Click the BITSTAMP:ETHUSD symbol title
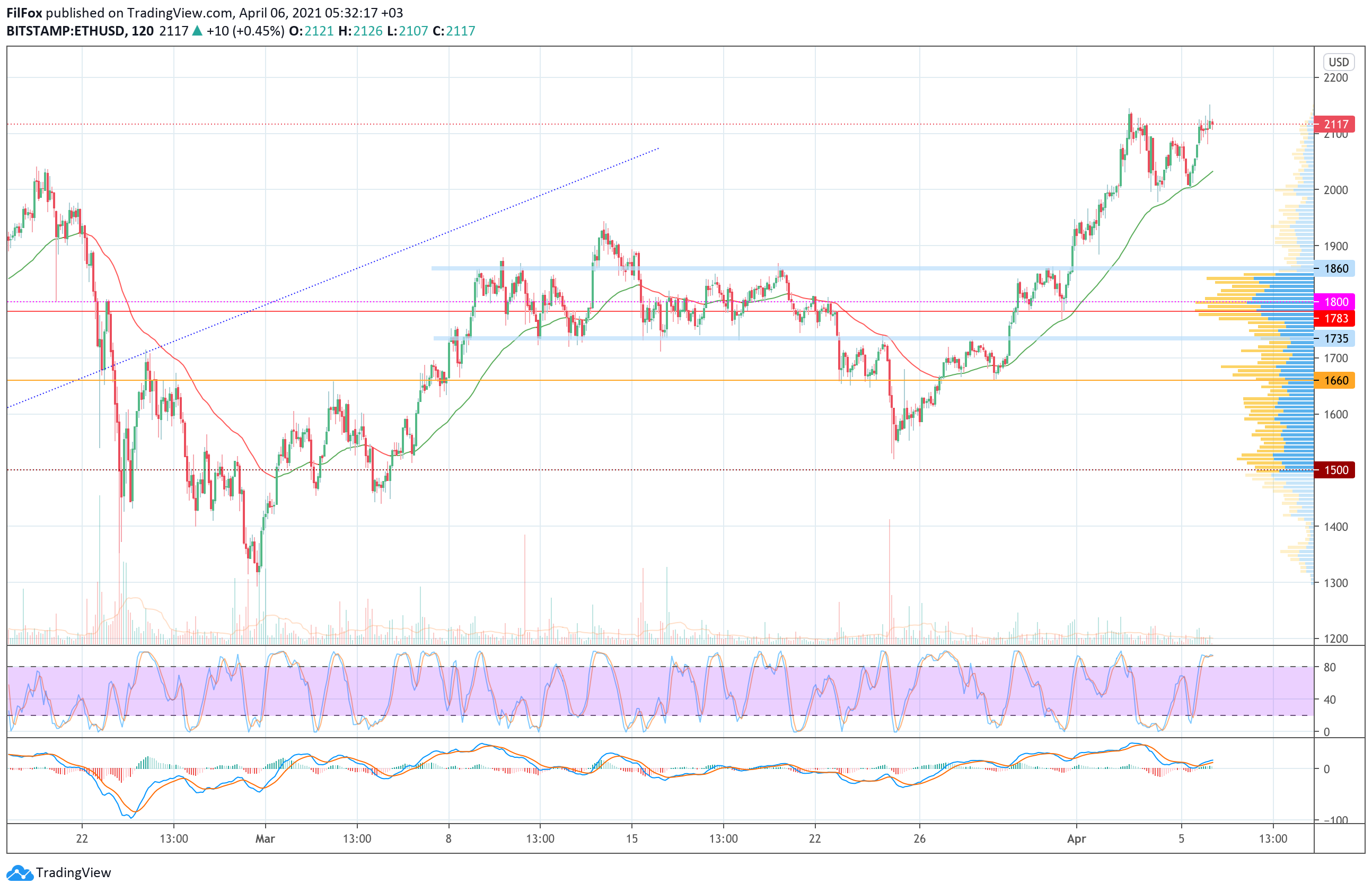The height and width of the screenshot is (892, 1372). click(66, 31)
